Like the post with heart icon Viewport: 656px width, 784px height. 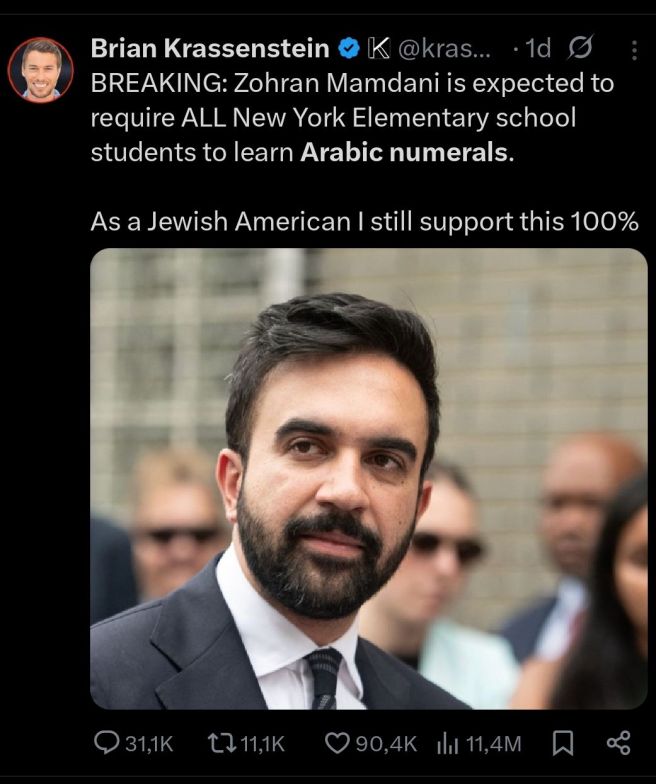(338, 744)
